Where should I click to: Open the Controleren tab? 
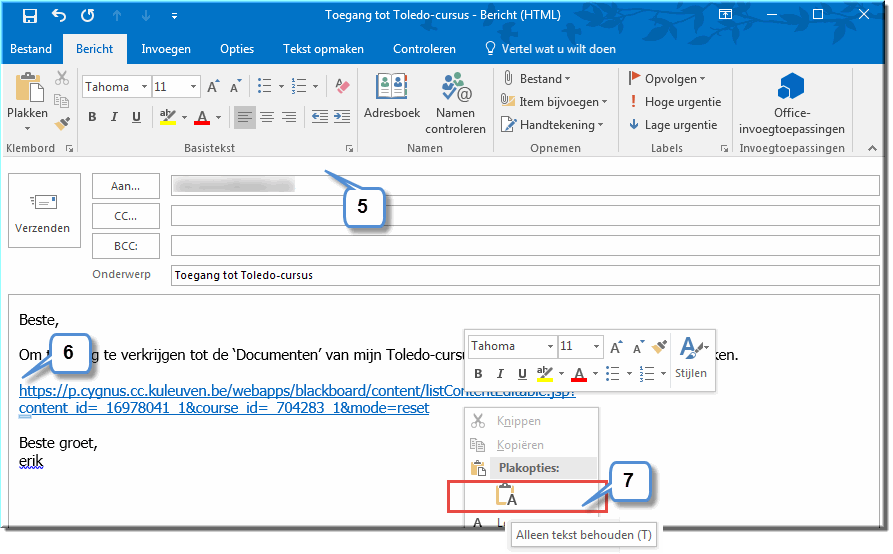point(424,49)
